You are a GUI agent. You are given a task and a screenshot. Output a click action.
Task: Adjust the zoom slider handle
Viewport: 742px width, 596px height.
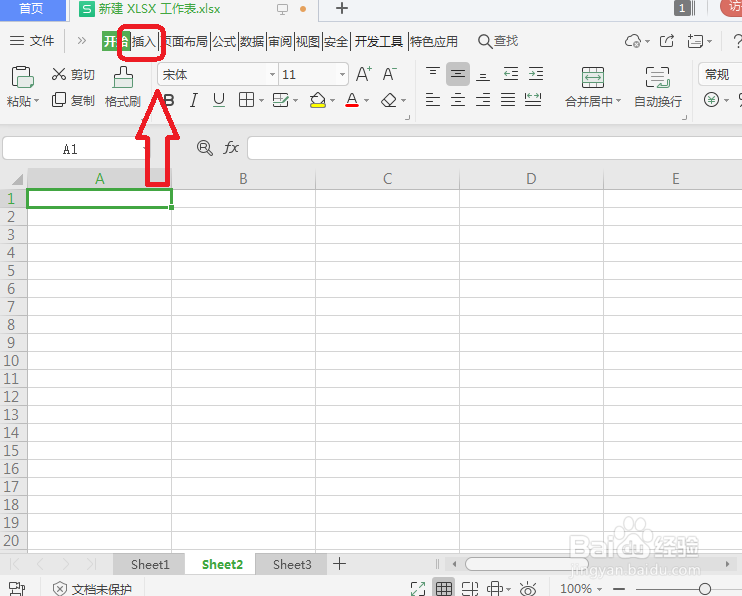[x=705, y=588]
